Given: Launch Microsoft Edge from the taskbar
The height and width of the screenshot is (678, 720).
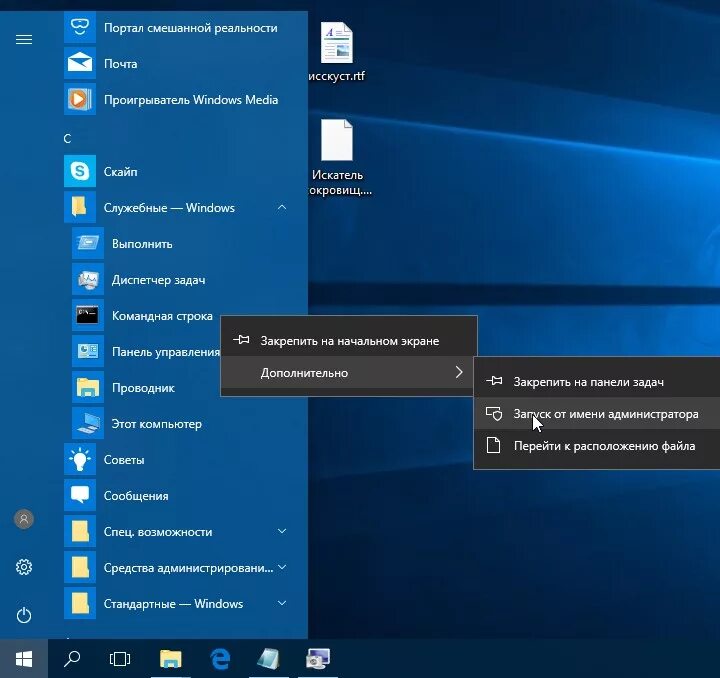Looking at the screenshot, I should click(220, 659).
